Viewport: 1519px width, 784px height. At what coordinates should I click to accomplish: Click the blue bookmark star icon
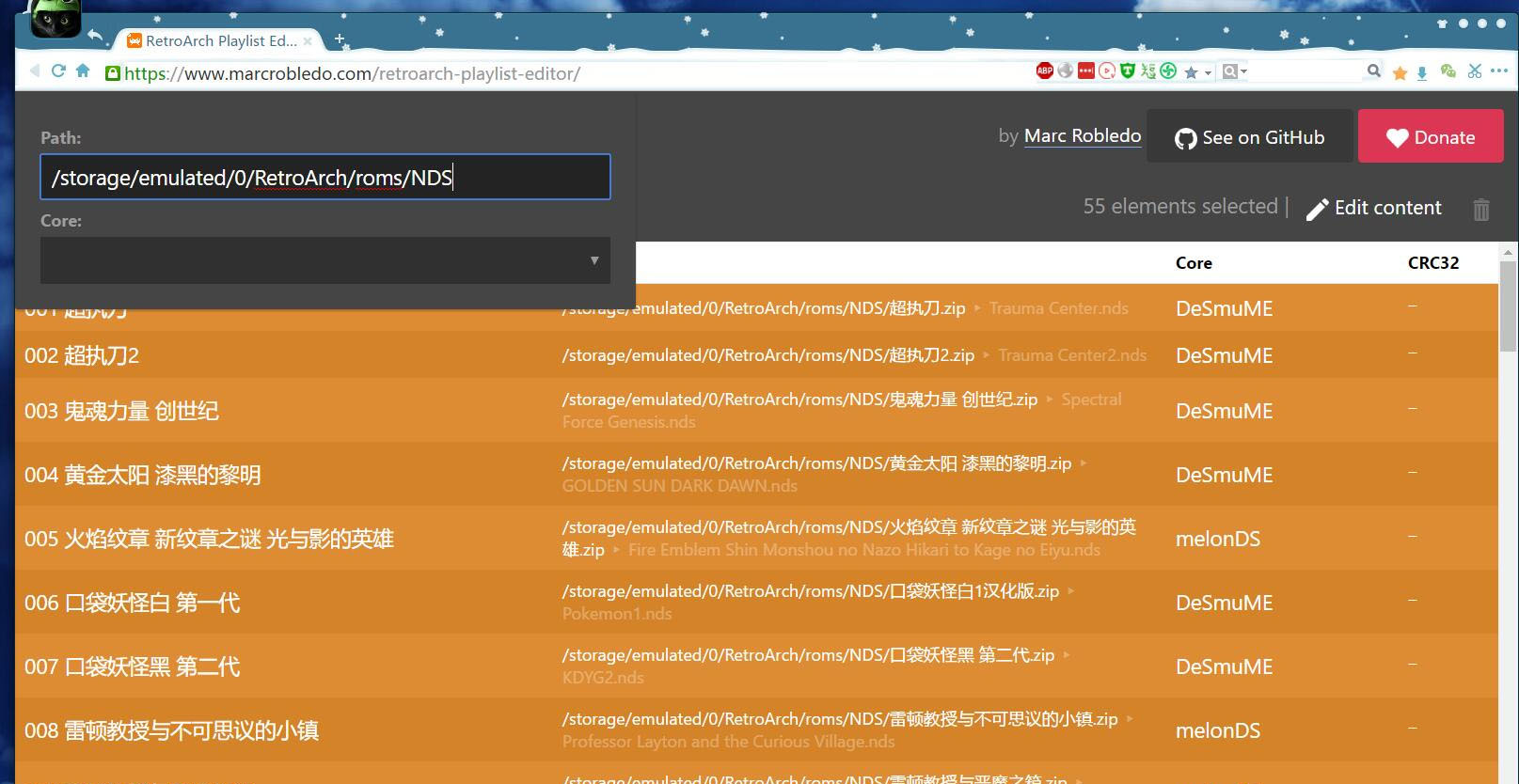tap(1191, 72)
